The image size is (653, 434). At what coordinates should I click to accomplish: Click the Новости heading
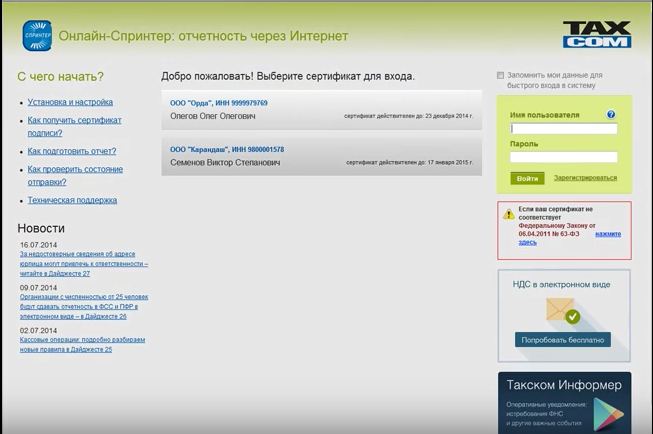click(41, 228)
